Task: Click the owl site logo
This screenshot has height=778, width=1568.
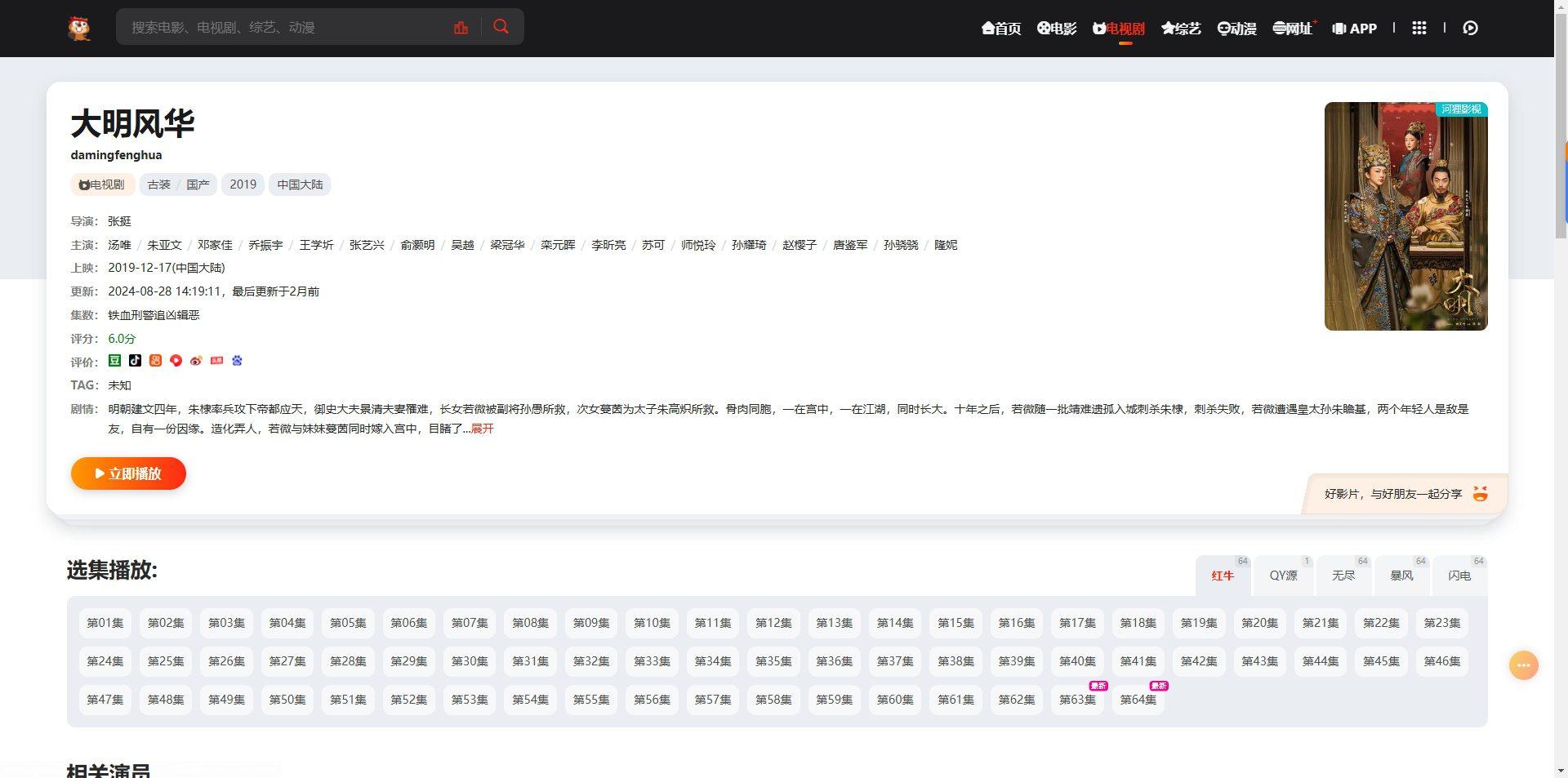Action: [79, 28]
